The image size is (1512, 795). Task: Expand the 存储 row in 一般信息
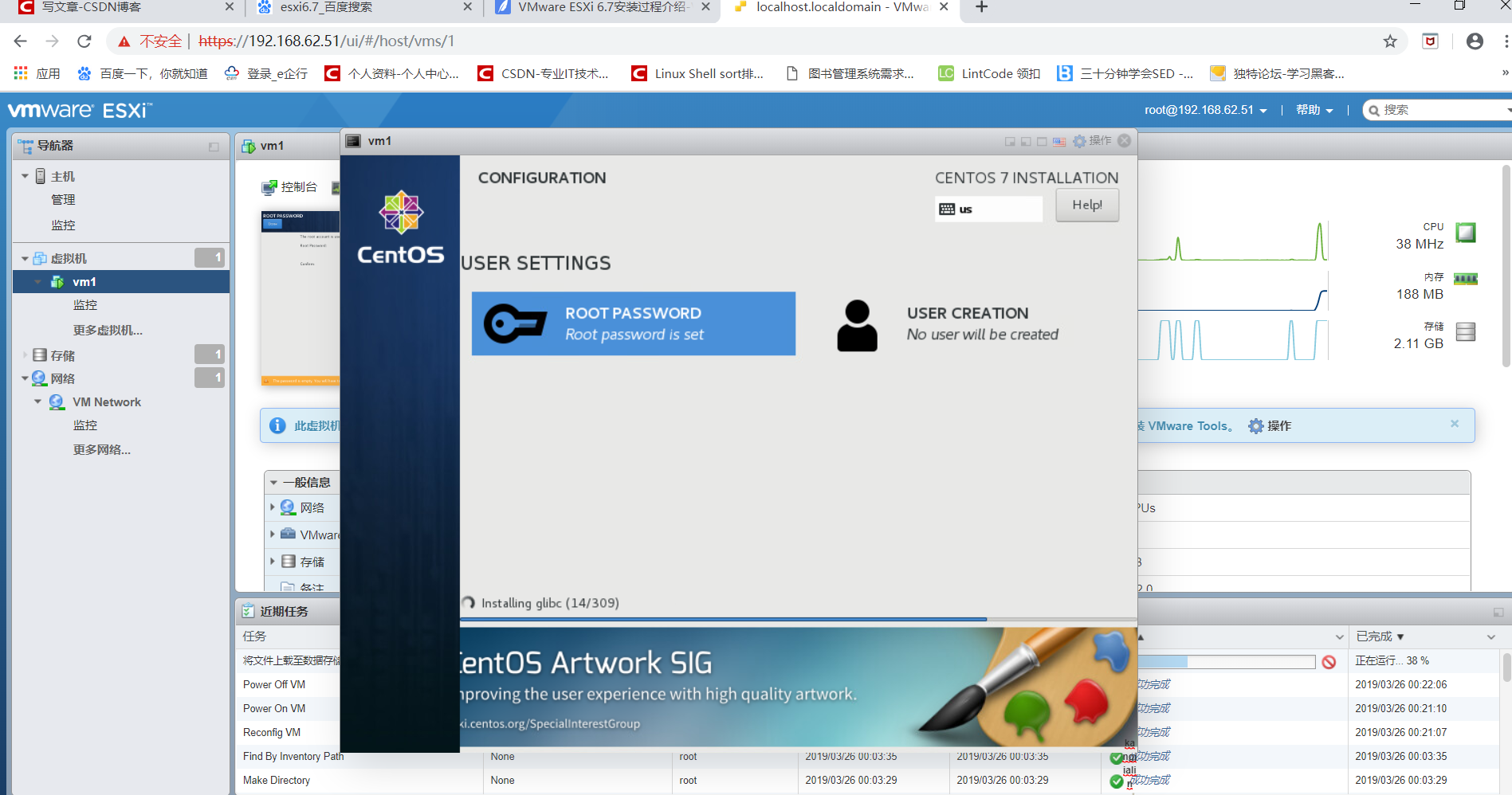(x=273, y=562)
